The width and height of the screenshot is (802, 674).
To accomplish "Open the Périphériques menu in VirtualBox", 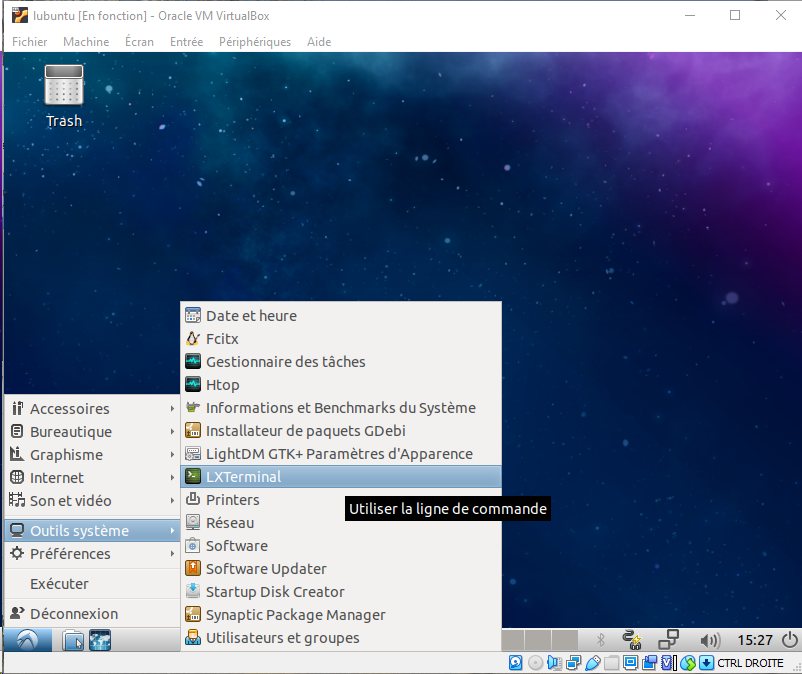I will (254, 42).
